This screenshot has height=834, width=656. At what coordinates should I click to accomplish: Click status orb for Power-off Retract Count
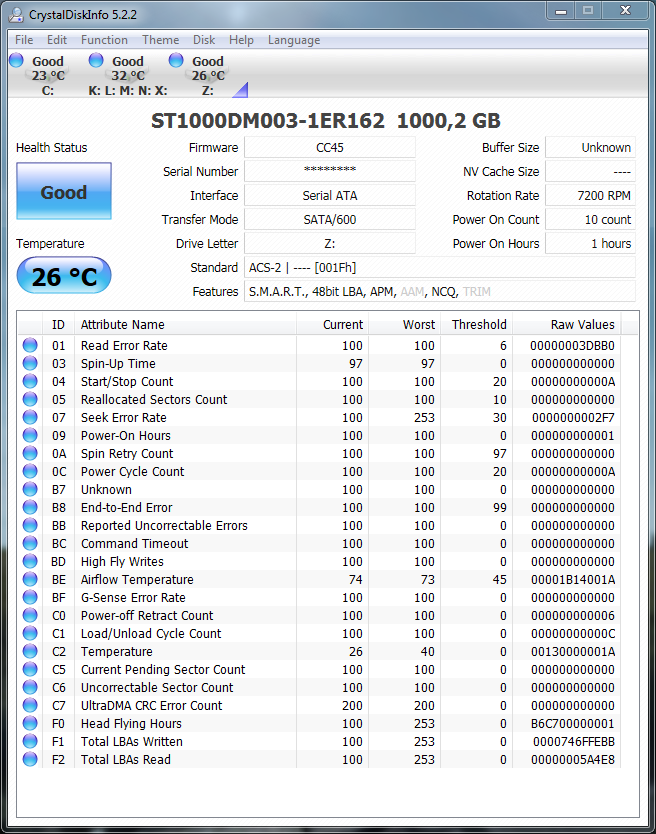(x=30, y=615)
